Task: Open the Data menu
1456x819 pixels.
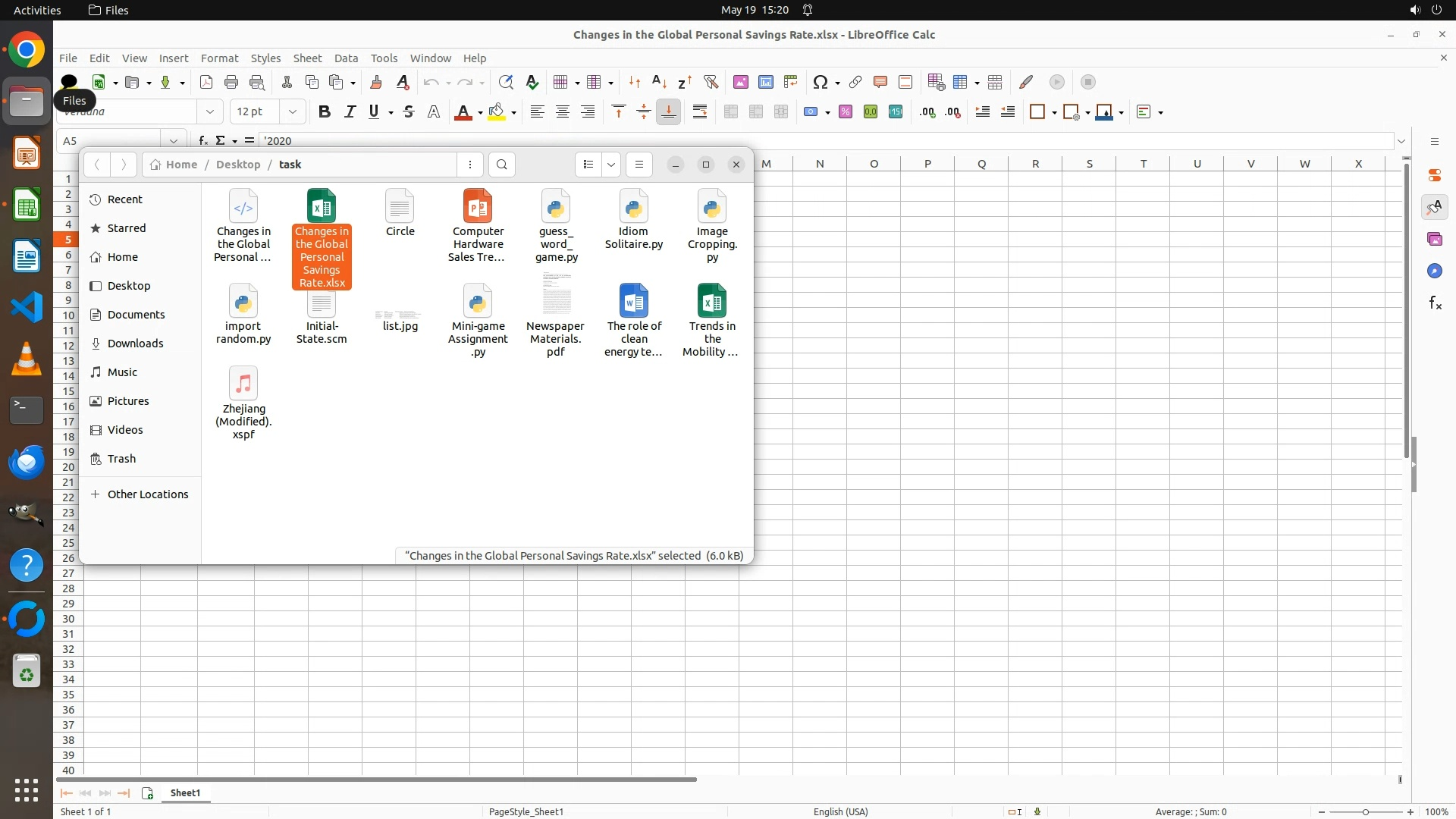Action: tap(346, 58)
